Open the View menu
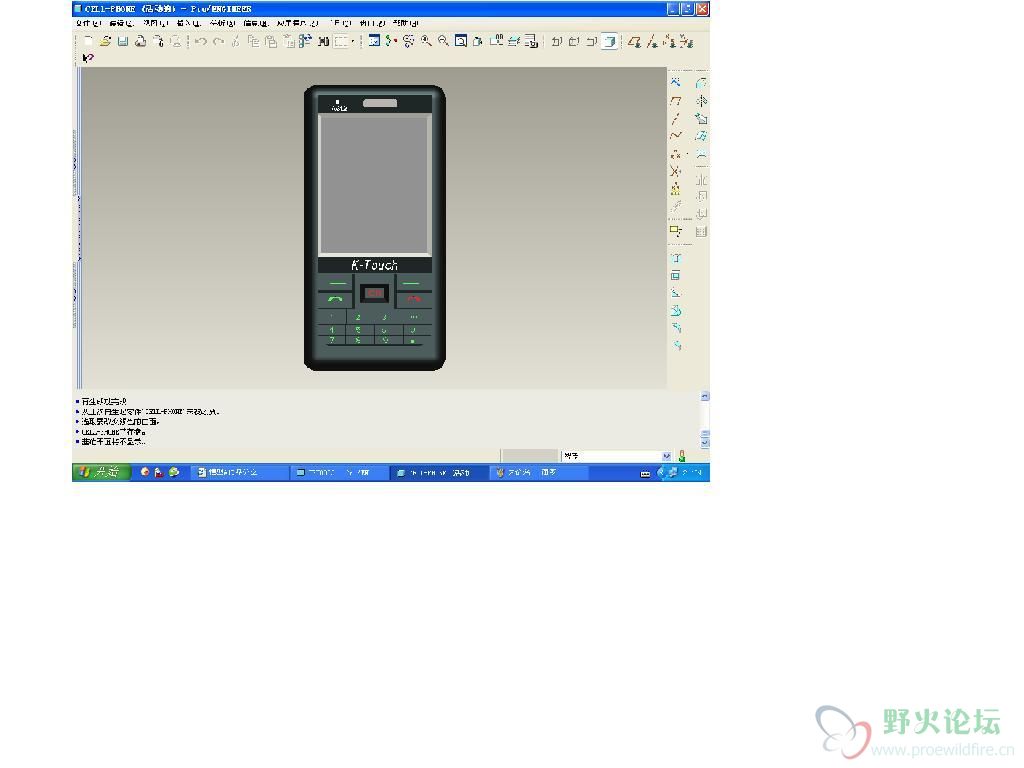This screenshot has width=1024, height=768. tap(155, 23)
